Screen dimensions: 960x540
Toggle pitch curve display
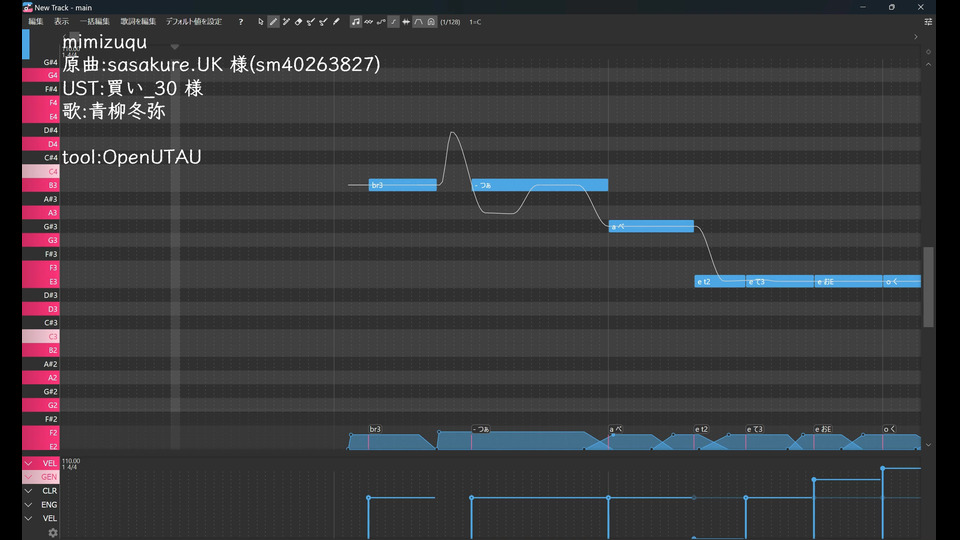381,22
